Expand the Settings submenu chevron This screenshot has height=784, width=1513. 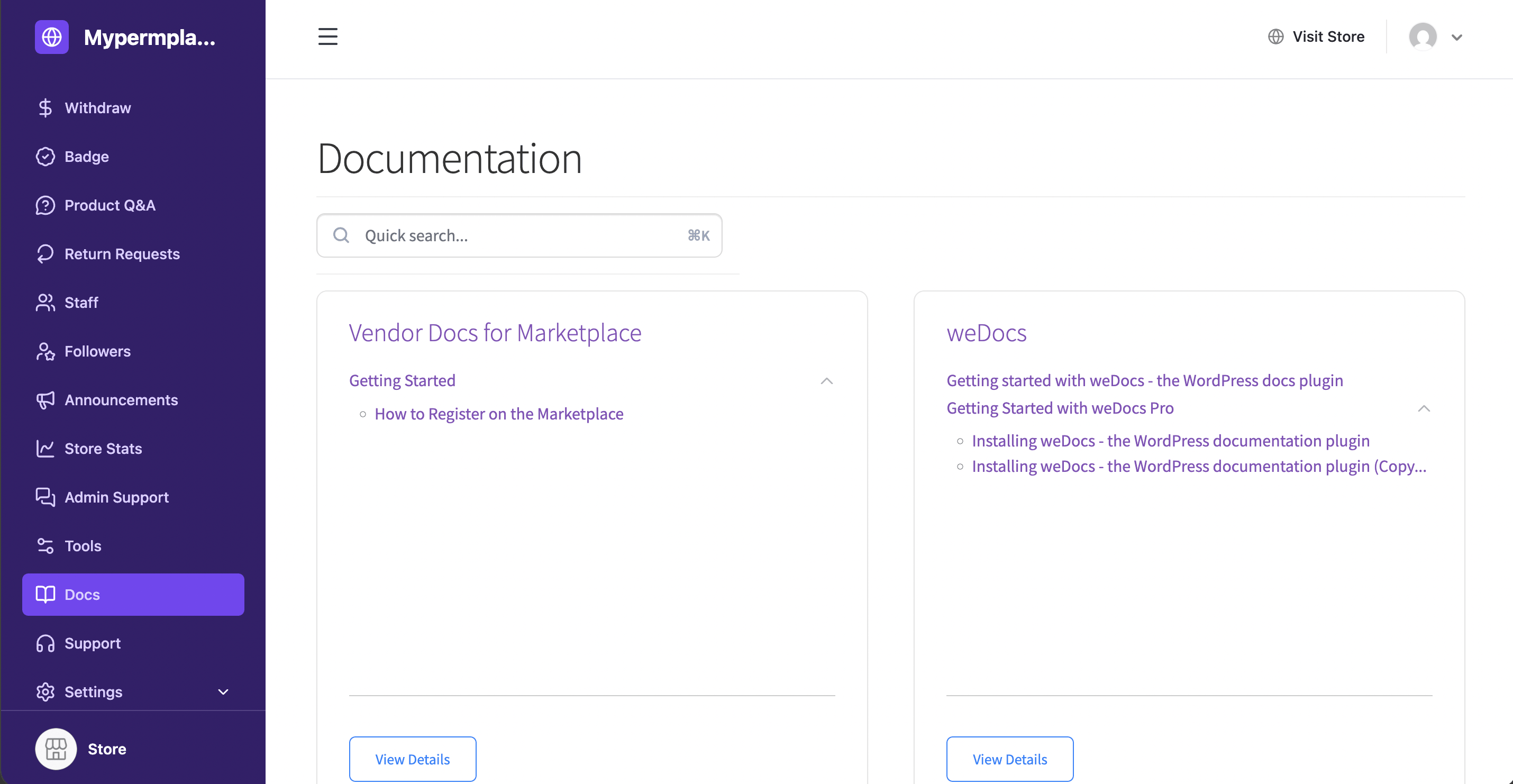click(223, 692)
